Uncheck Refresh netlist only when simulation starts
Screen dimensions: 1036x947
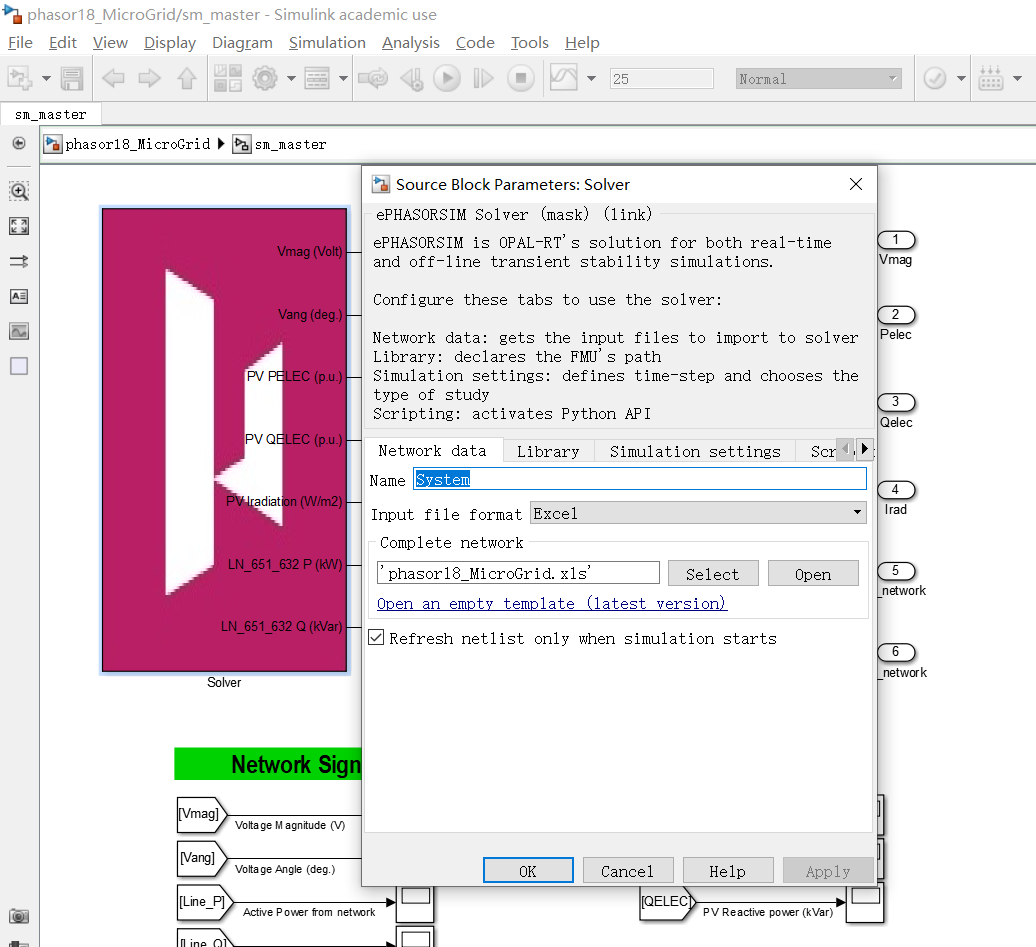[374, 637]
